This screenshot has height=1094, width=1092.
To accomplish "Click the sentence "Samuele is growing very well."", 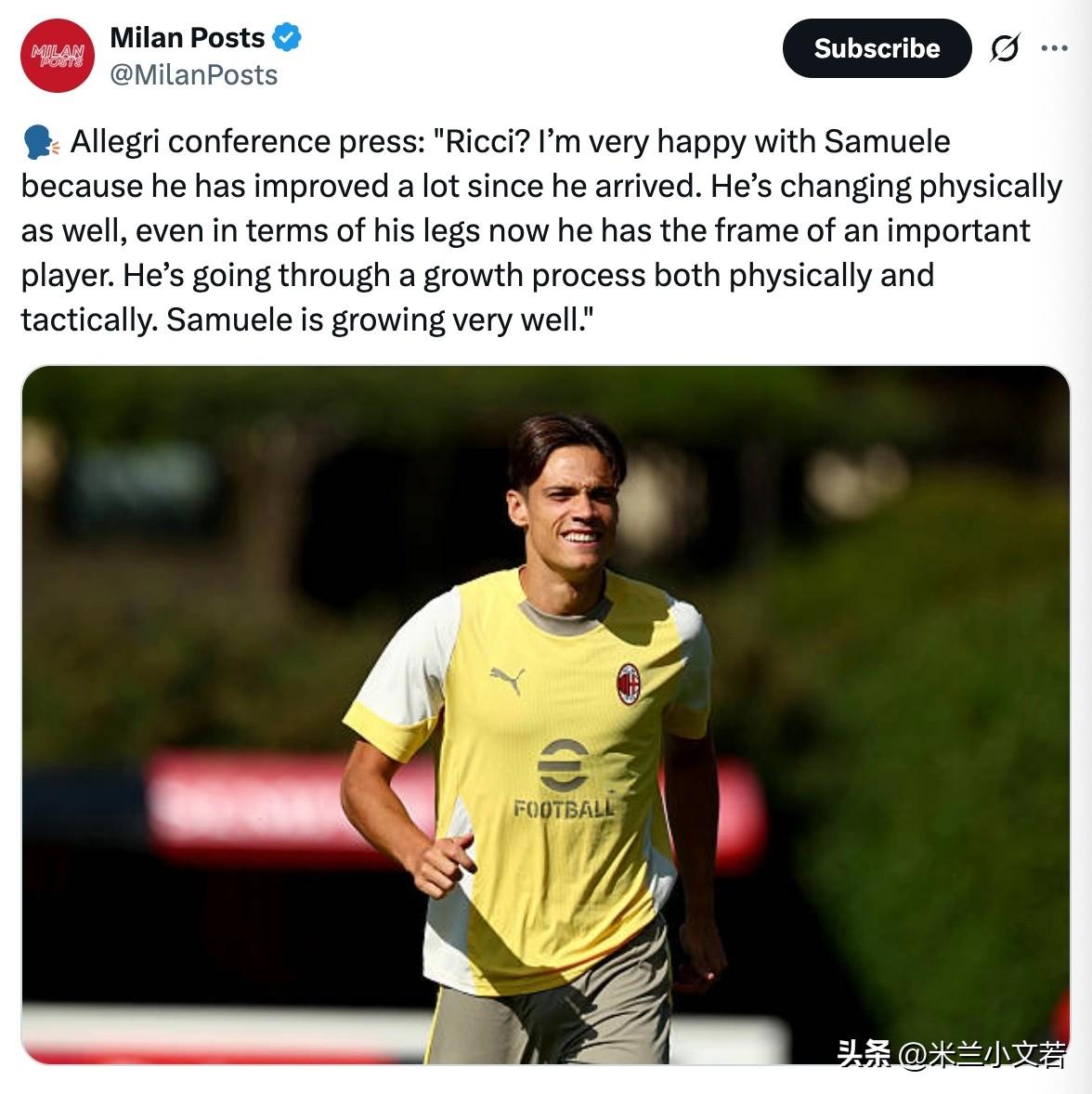I will click(380, 320).
